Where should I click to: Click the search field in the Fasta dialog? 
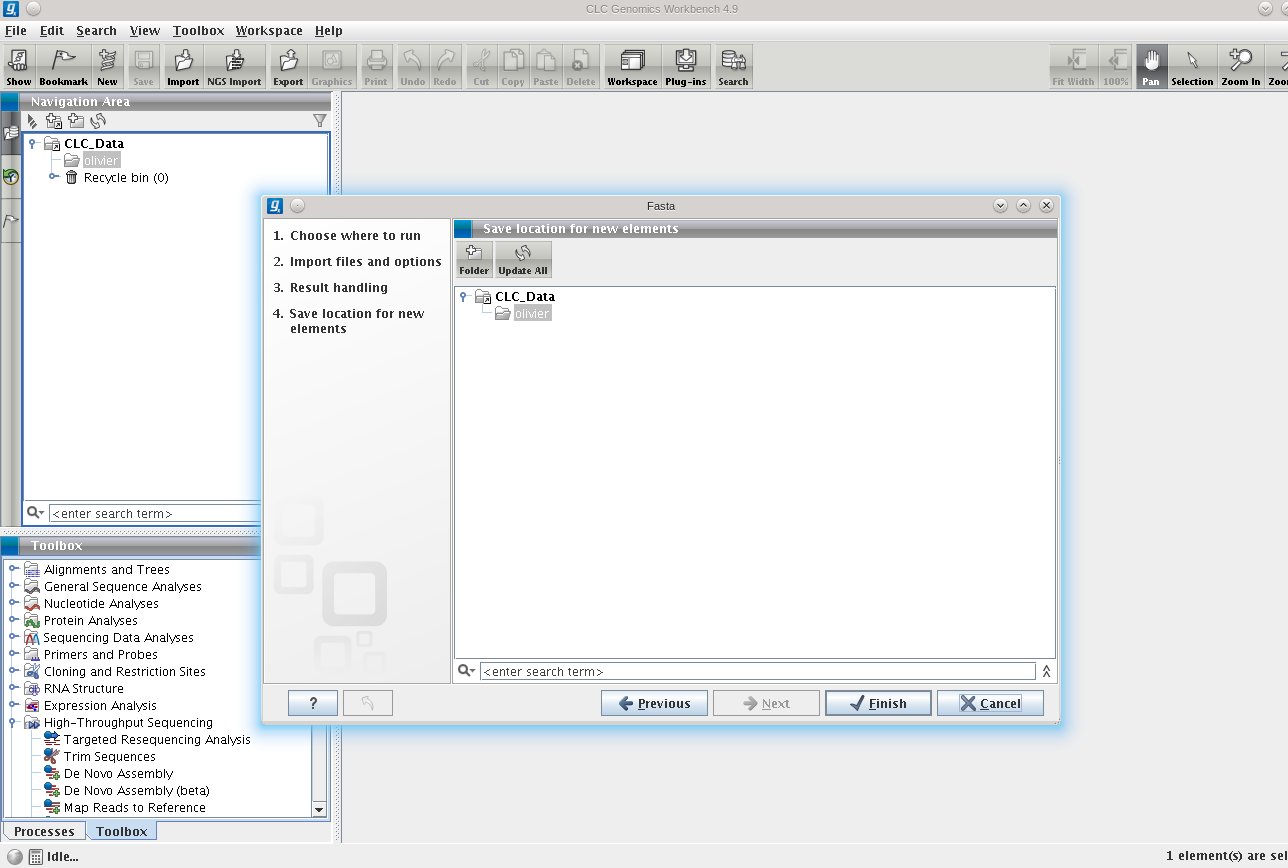coord(758,672)
